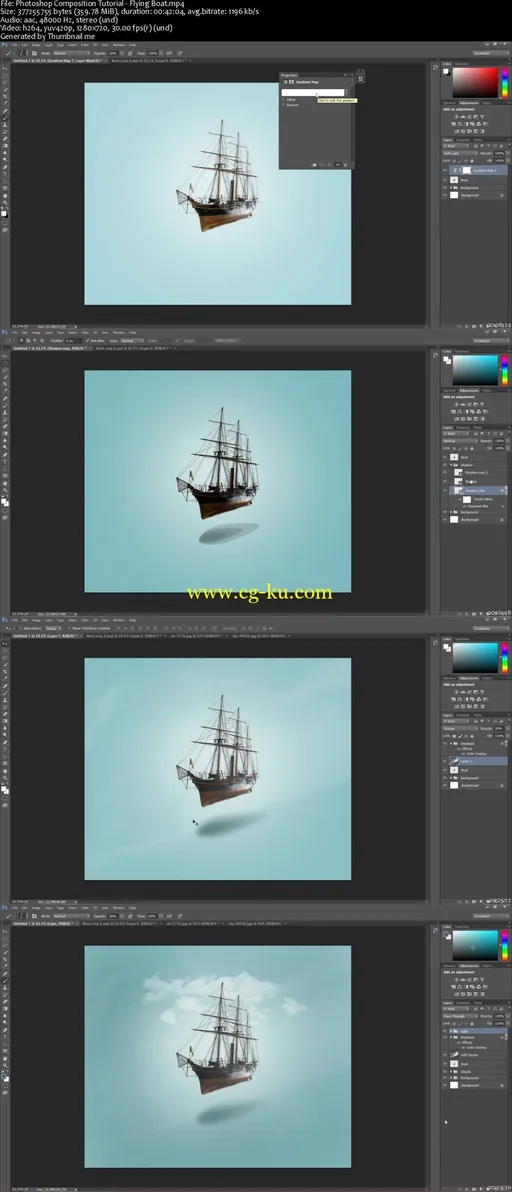The height and width of the screenshot is (1192, 512).
Task: Select the Boat_crop 4.psd document tab in the first frame
Action: [150, 61]
